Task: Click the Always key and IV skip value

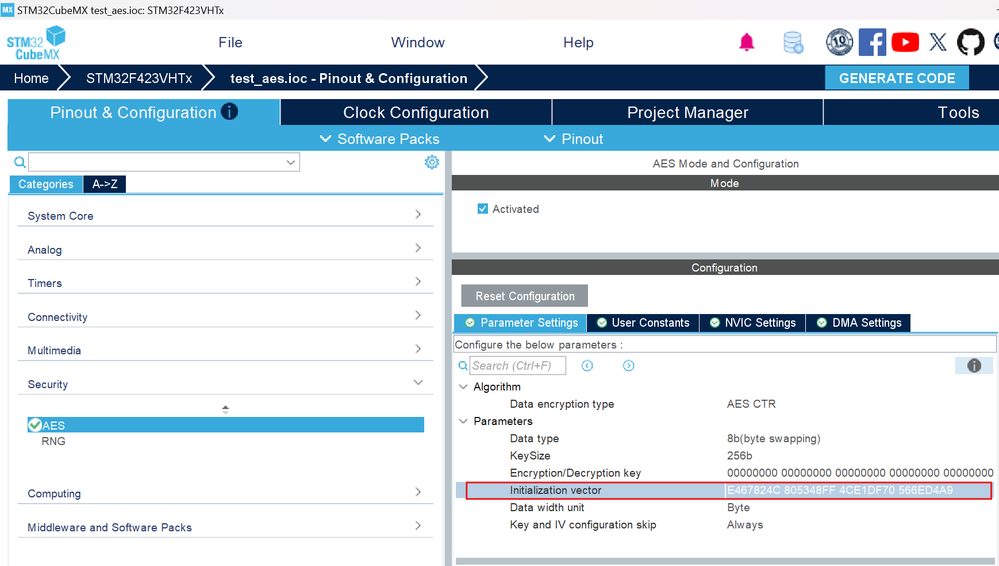Action: pyautogui.click(x=745, y=525)
